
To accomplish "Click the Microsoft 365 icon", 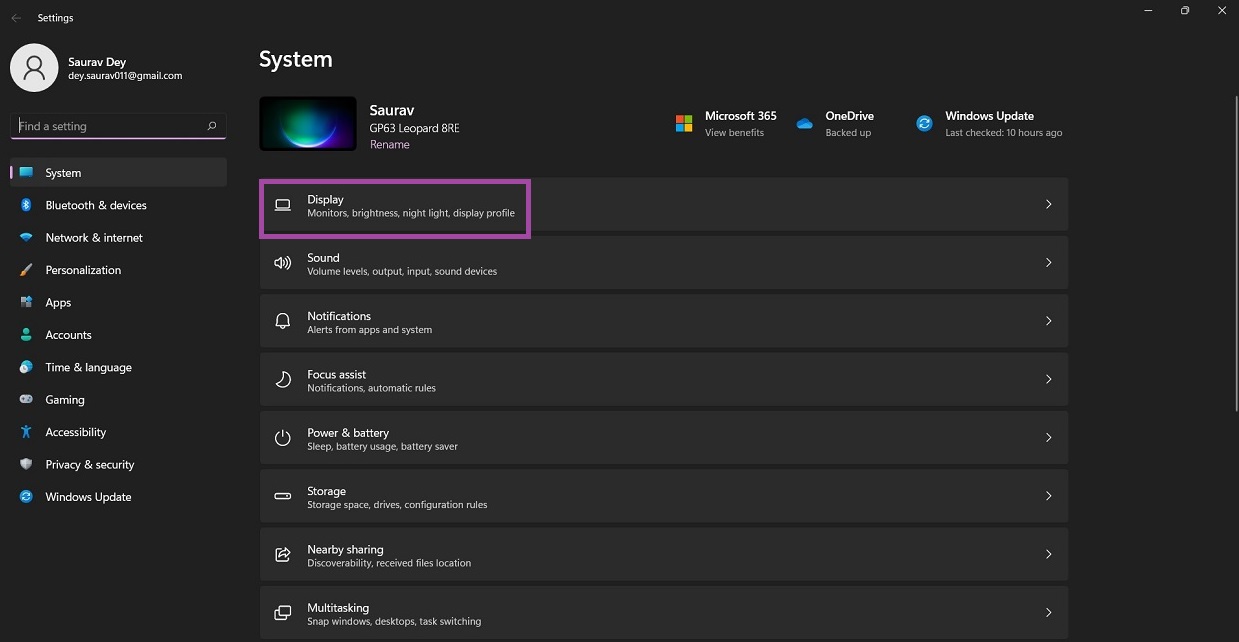I will click(x=684, y=123).
